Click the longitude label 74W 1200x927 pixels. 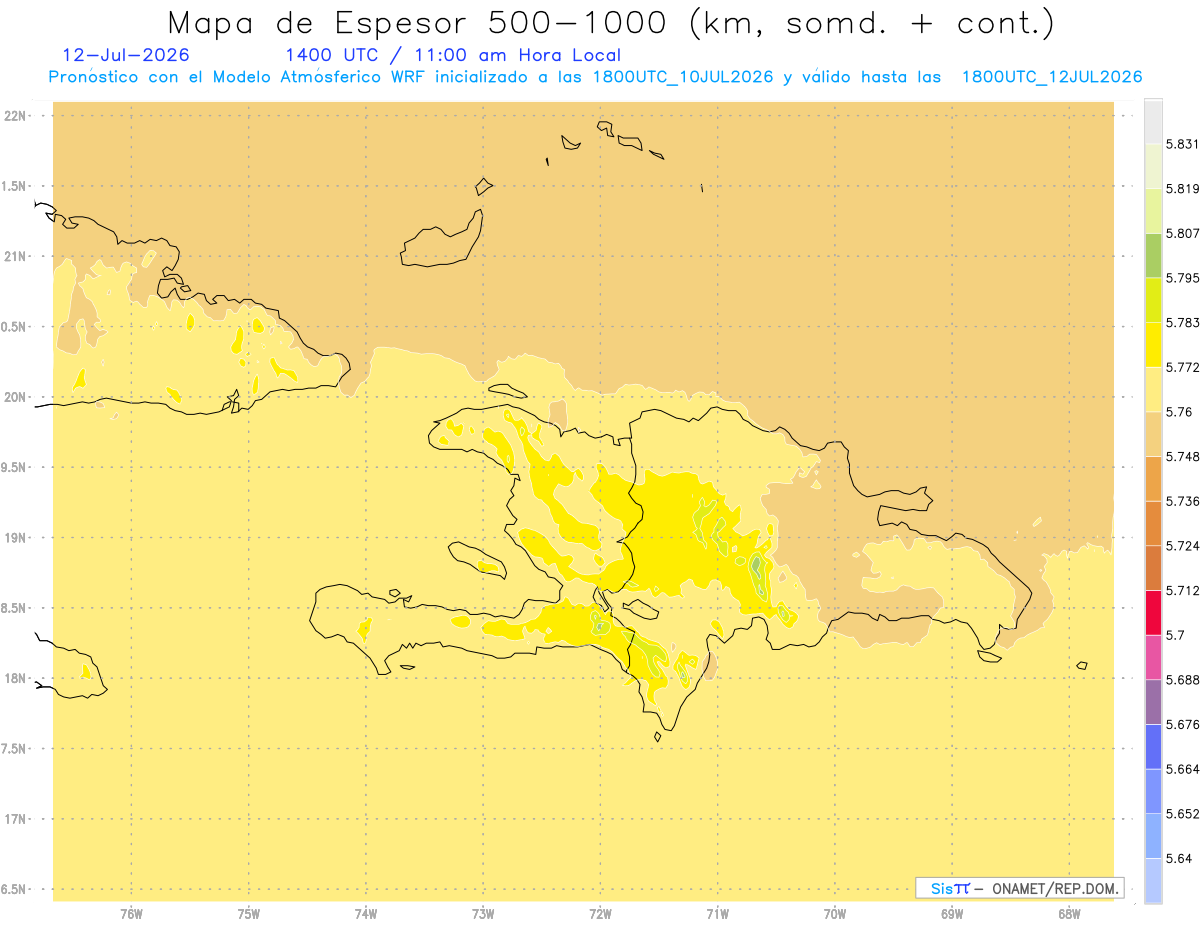pyautogui.click(x=366, y=915)
